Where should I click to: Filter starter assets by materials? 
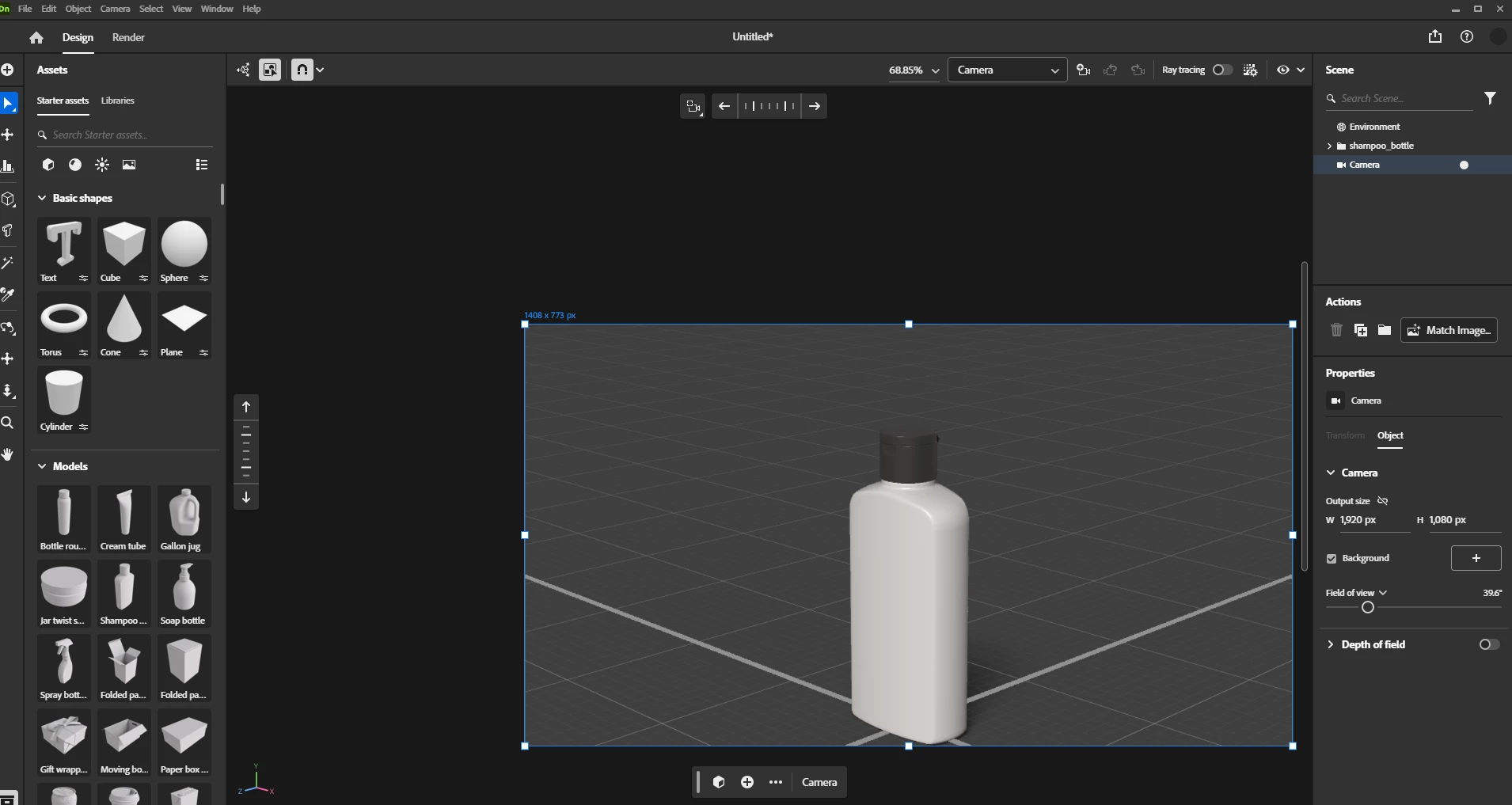click(x=75, y=165)
